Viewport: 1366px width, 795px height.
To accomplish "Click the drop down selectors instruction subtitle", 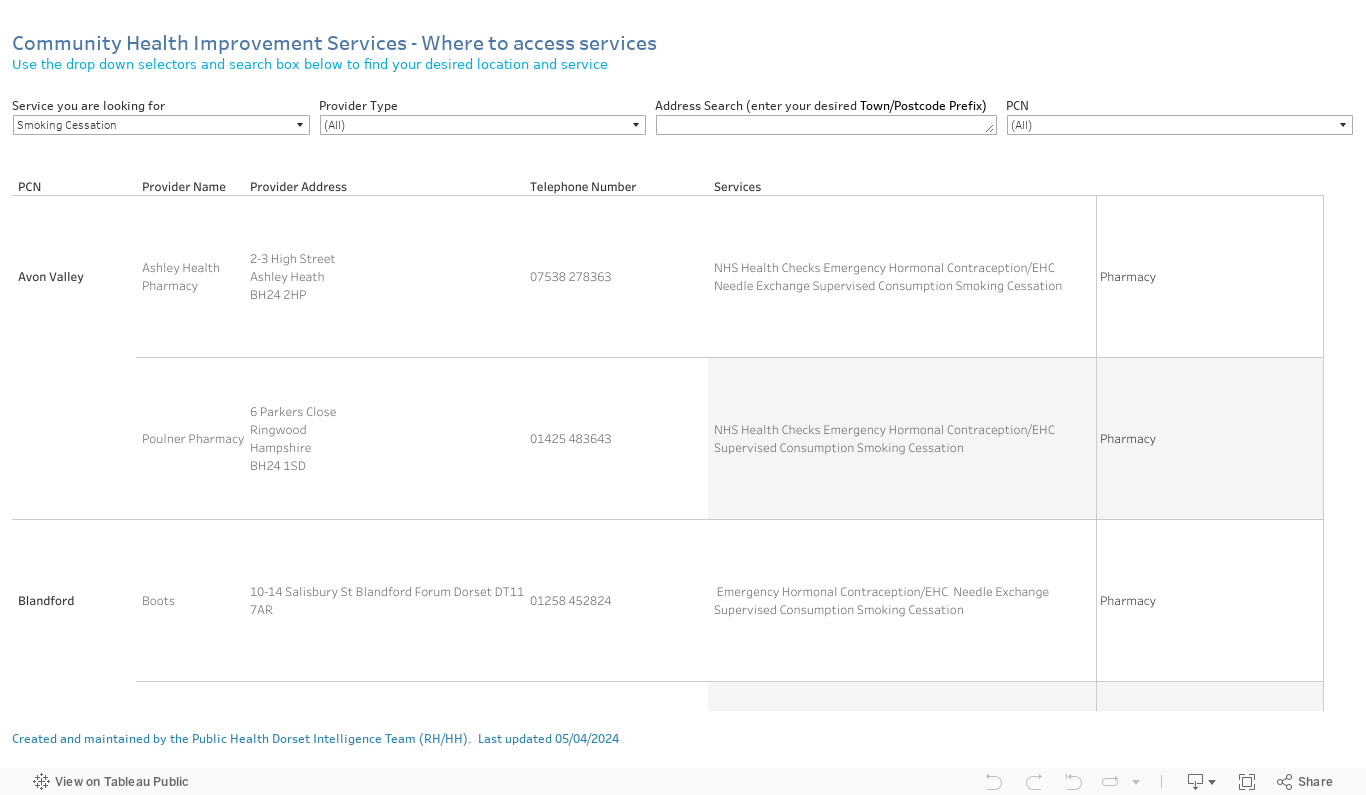I will 310,64.
